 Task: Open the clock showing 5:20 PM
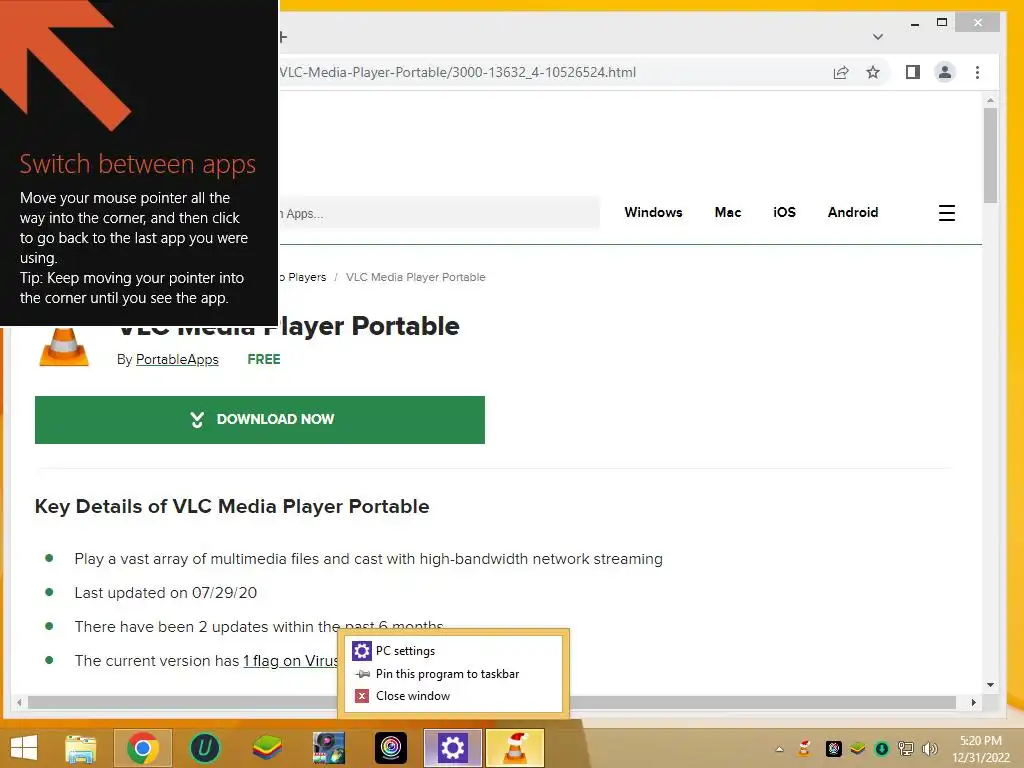(x=981, y=749)
